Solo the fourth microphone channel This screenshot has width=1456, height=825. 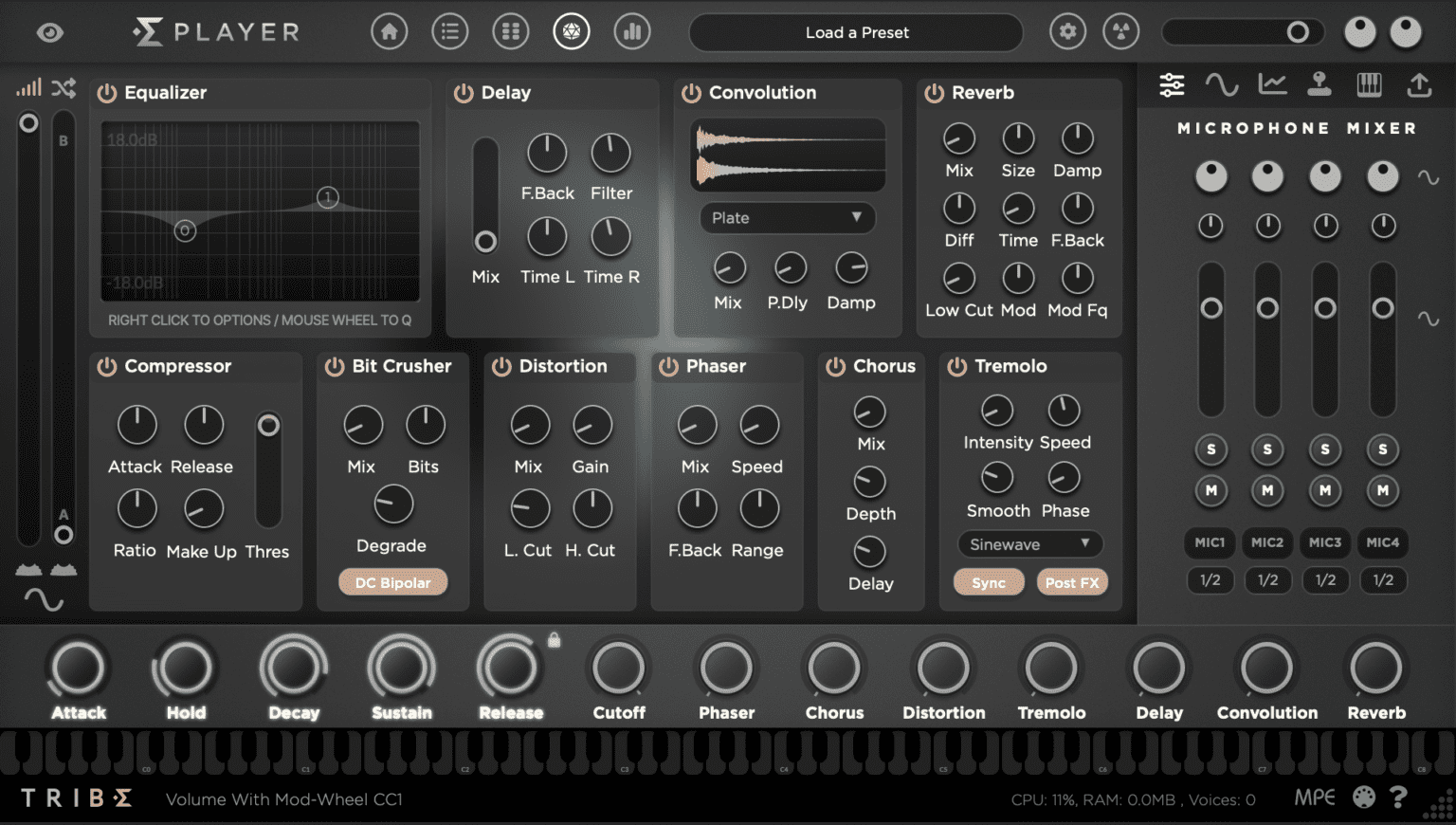tap(1383, 449)
